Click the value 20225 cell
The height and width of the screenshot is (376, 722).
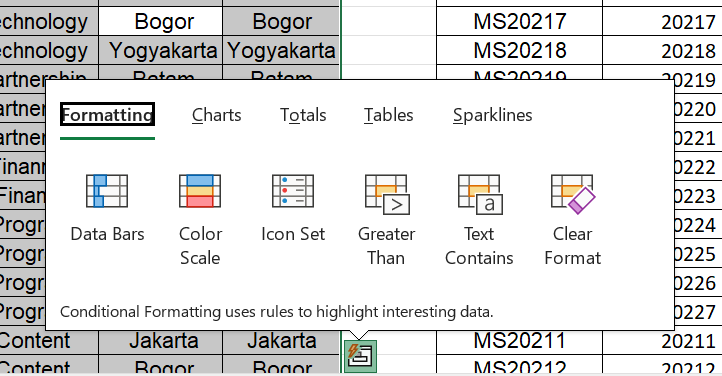tap(698, 254)
